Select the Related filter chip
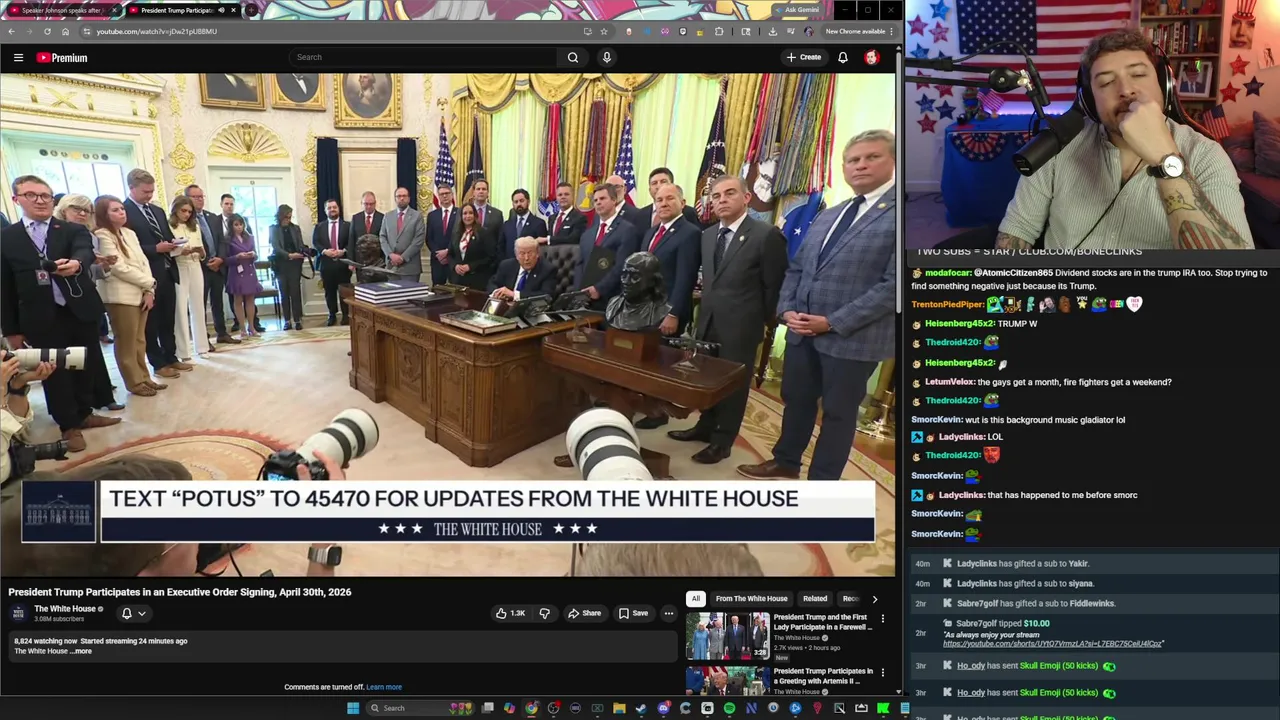The height and width of the screenshot is (720, 1280). (x=815, y=598)
